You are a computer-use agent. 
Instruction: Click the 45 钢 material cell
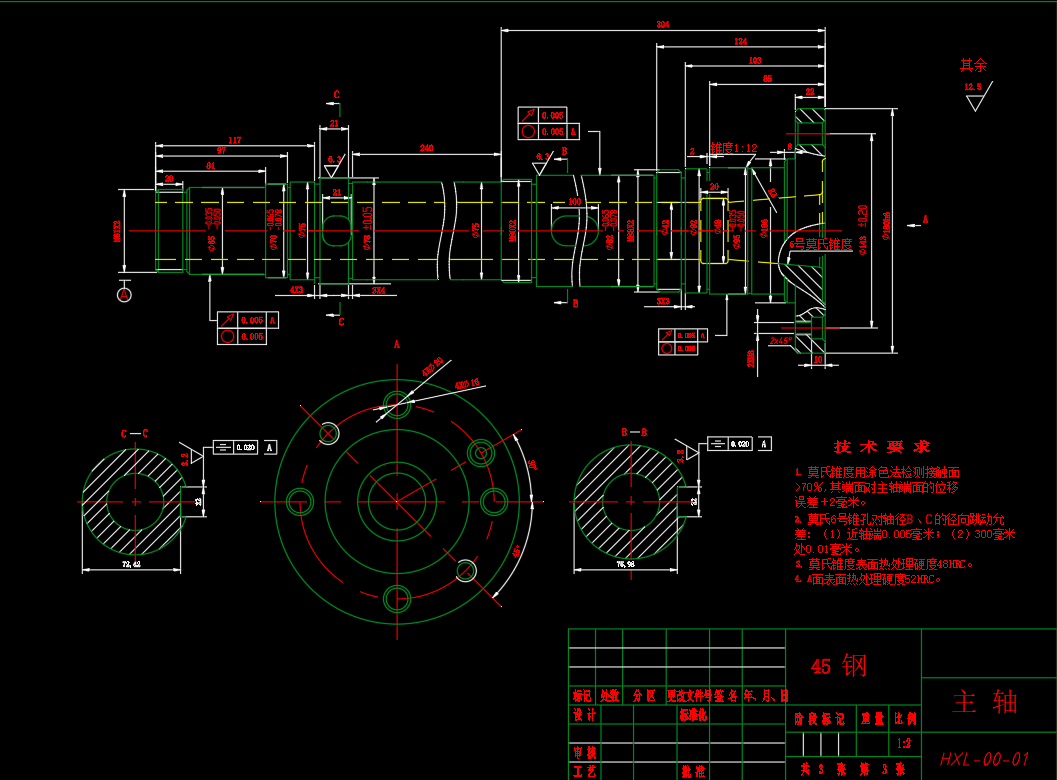pyautogui.click(x=838, y=666)
